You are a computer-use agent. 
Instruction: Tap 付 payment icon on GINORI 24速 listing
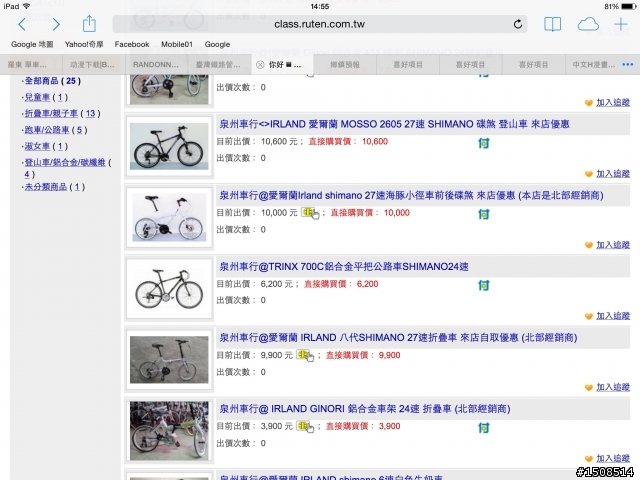point(484,428)
